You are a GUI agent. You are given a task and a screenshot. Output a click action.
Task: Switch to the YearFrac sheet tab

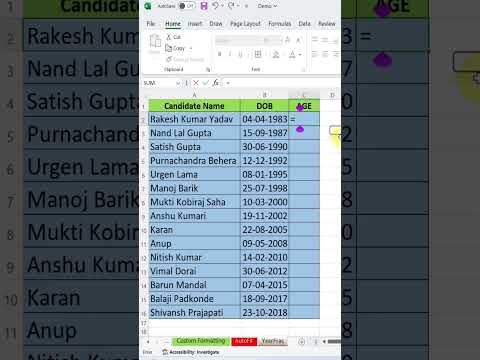tap(273, 341)
